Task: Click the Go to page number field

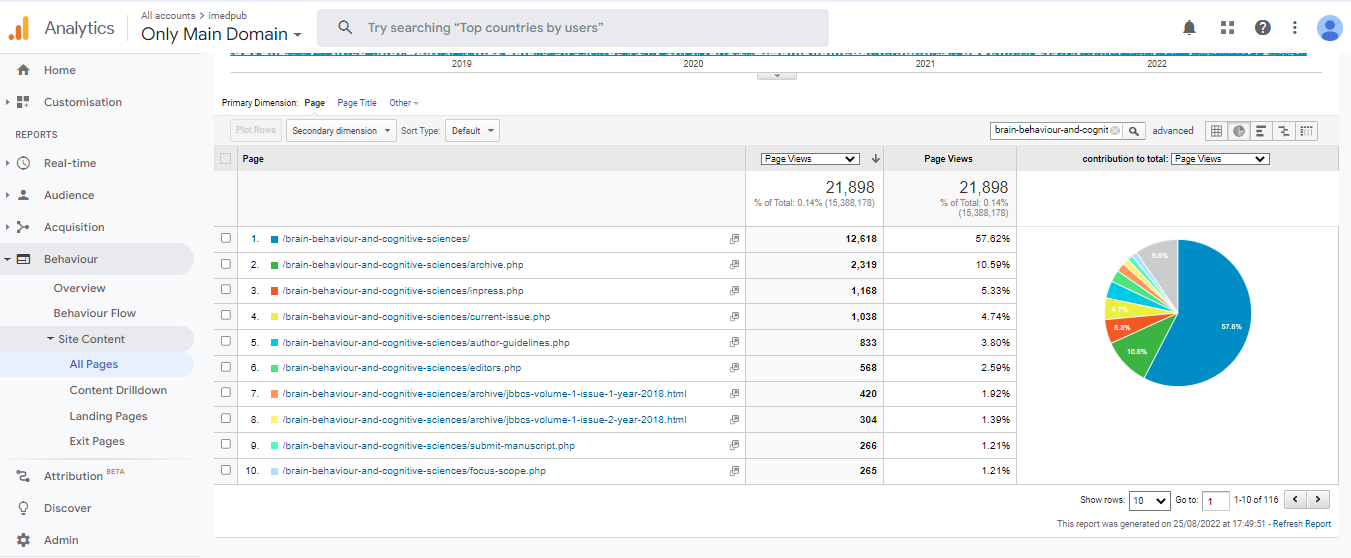Action: point(1215,500)
